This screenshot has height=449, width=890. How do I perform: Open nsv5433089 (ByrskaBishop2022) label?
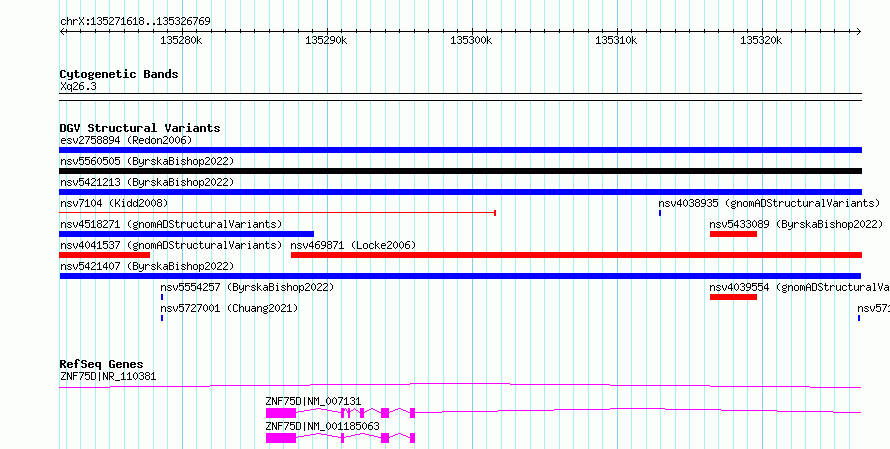tap(796, 224)
